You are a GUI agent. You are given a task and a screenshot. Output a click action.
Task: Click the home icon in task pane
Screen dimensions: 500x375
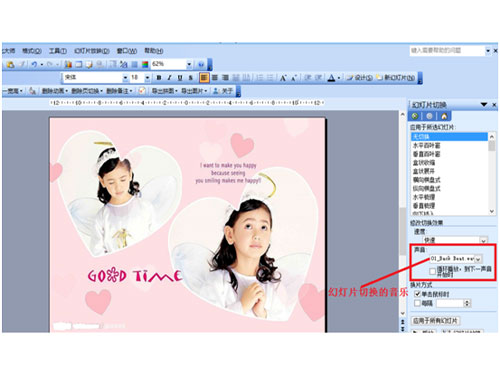[444, 116]
